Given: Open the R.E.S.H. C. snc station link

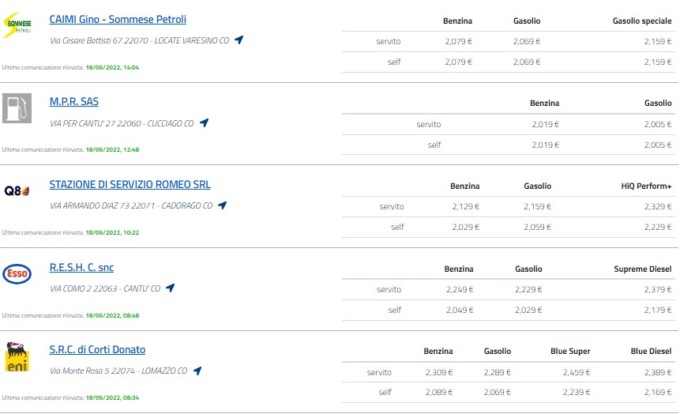Looking at the screenshot, I should (x=82, y=267).
